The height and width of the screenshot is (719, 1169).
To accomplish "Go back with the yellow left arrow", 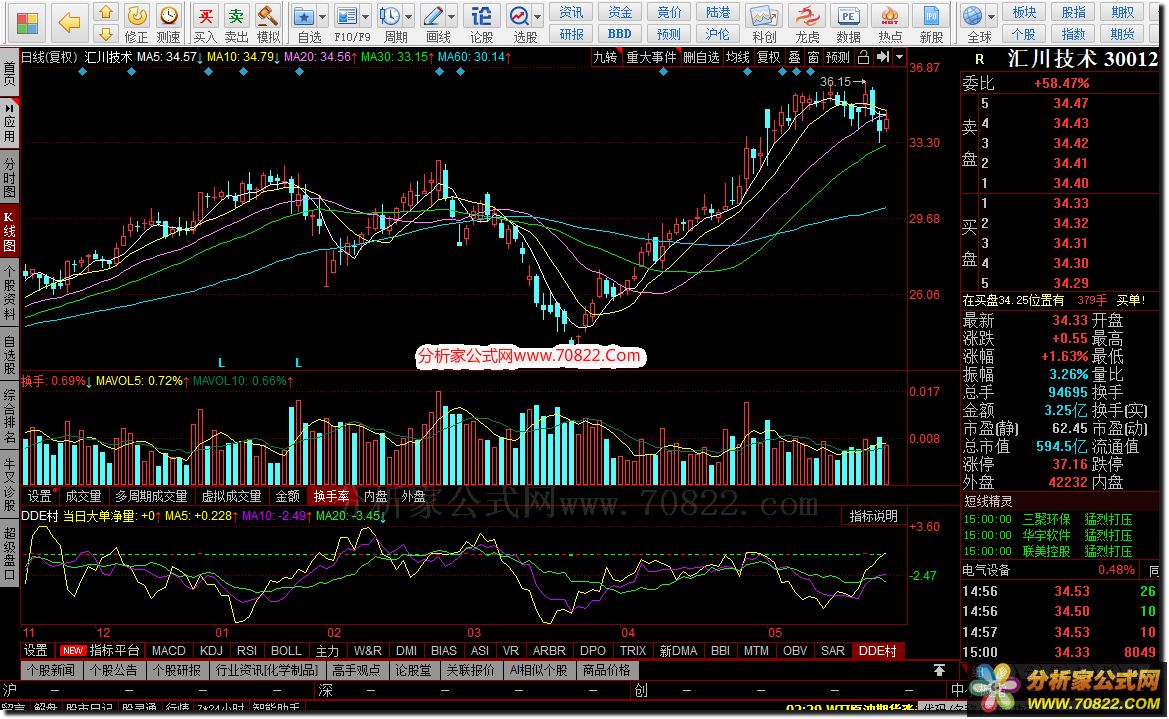I will click(69, 23).
